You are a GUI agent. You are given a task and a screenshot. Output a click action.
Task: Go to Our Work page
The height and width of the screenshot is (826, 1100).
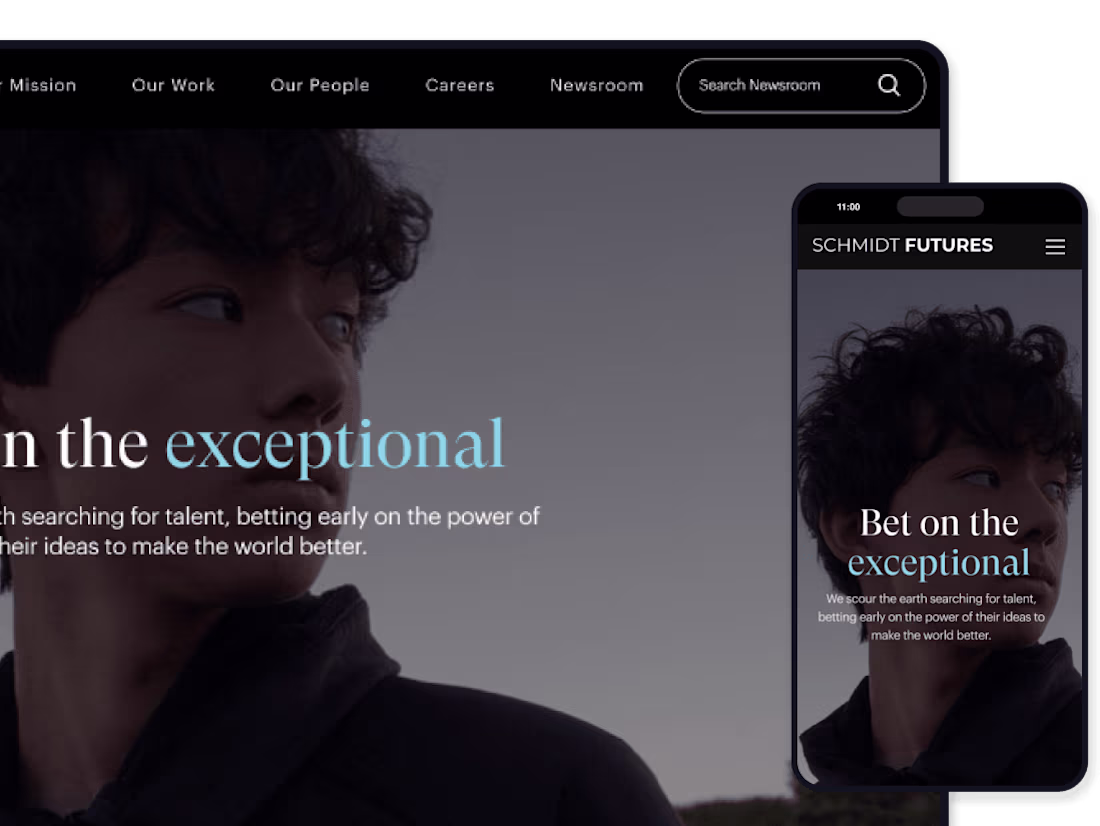point(173,85)
